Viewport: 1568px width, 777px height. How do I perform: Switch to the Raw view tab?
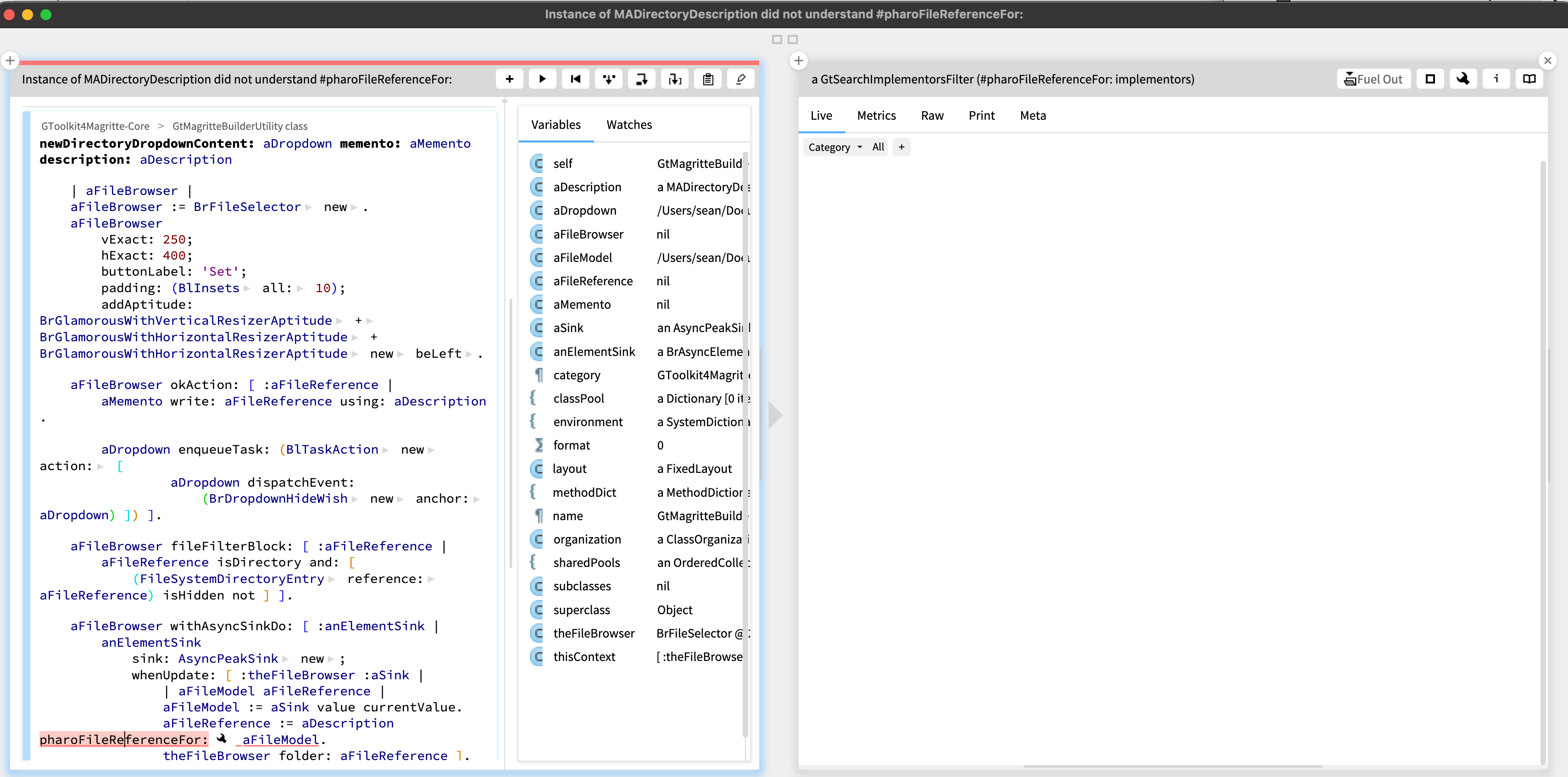click(933, 116)
